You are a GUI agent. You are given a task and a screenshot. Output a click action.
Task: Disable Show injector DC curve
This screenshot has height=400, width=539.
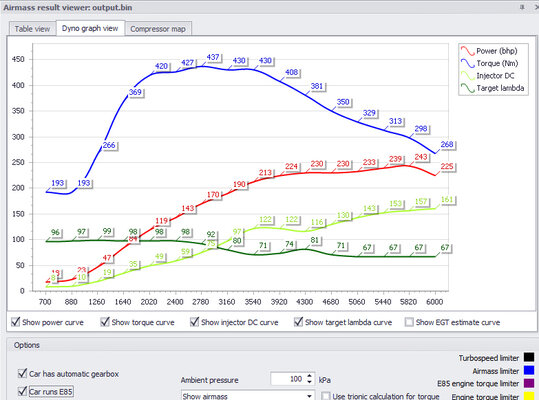[195, 322]
